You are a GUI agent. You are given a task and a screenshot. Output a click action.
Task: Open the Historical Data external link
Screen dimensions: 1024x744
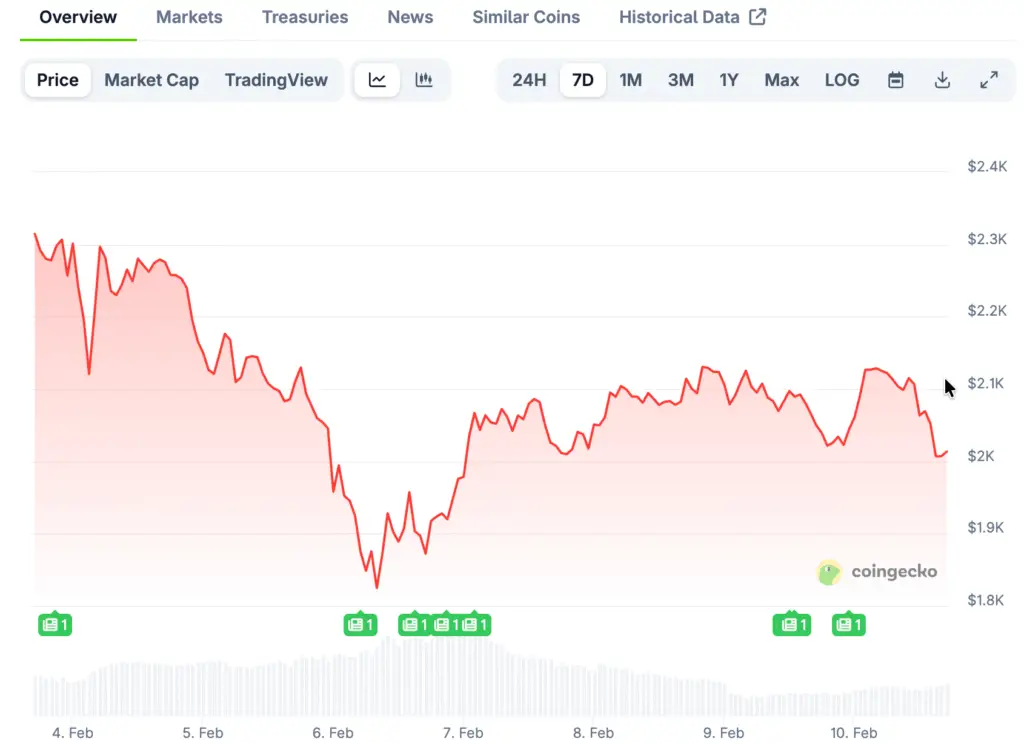pos(692,17)
